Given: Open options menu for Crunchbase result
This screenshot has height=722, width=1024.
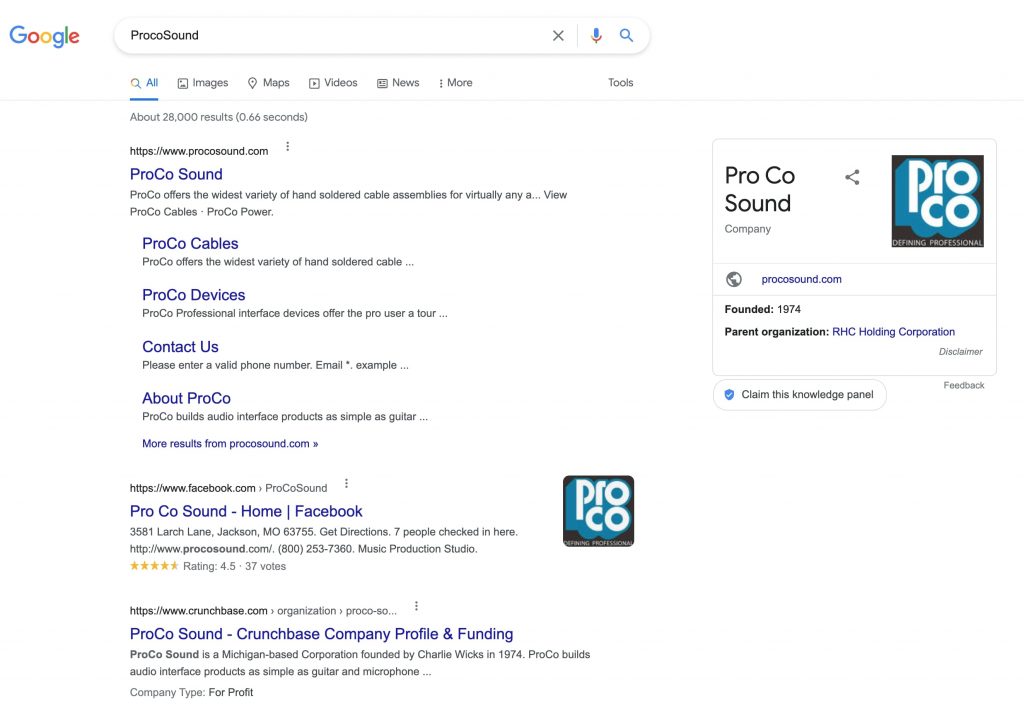Looking at the screenshot, I should coord(416,606).
